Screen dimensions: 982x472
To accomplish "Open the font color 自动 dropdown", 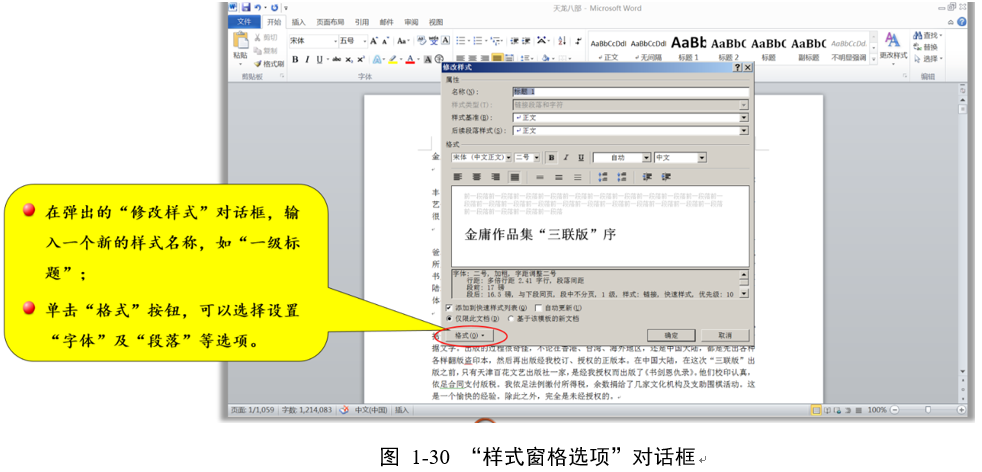I will pyautogui.click(x=647, y=158).
